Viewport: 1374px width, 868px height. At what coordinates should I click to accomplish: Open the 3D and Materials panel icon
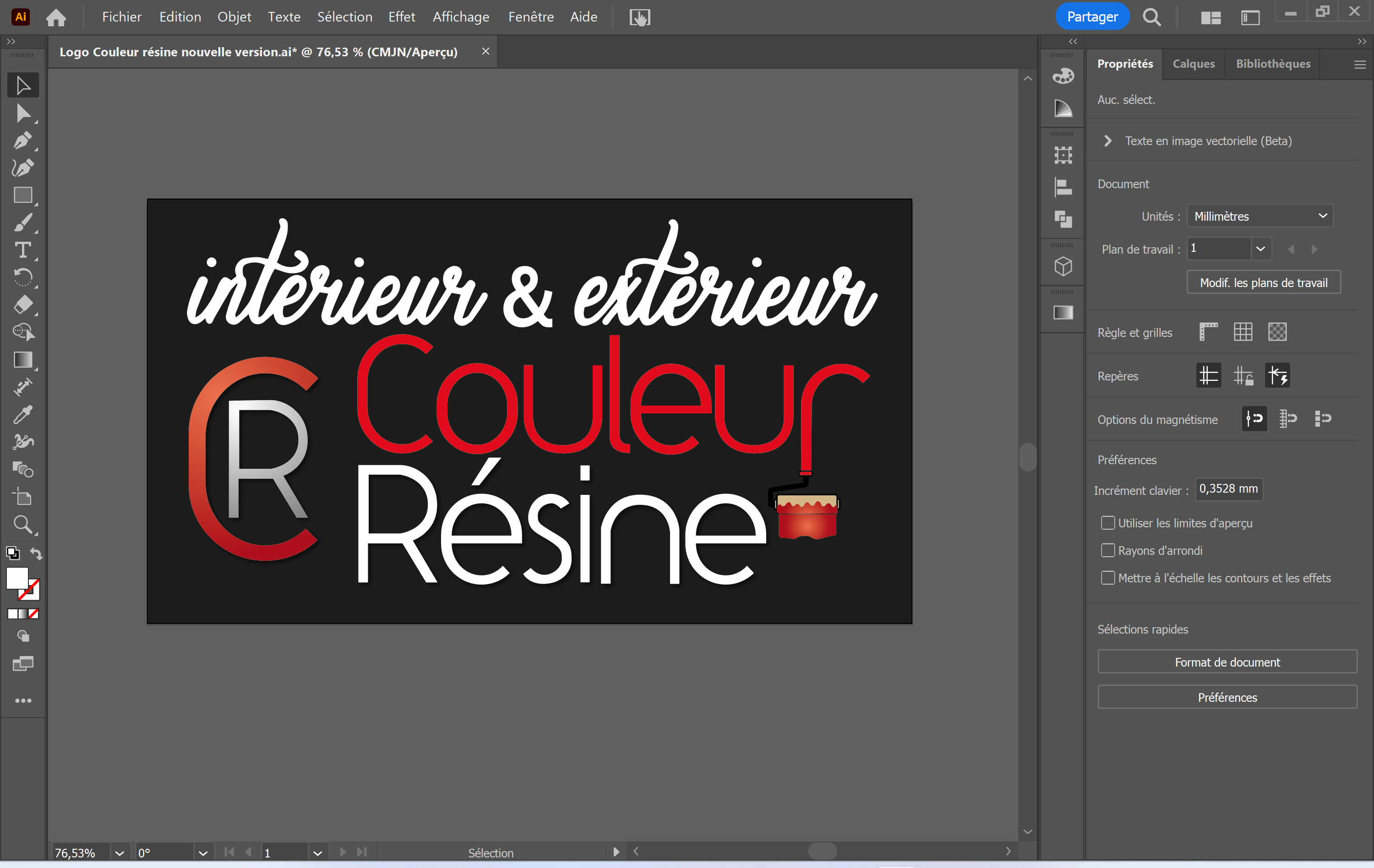tap(1063, 266)
